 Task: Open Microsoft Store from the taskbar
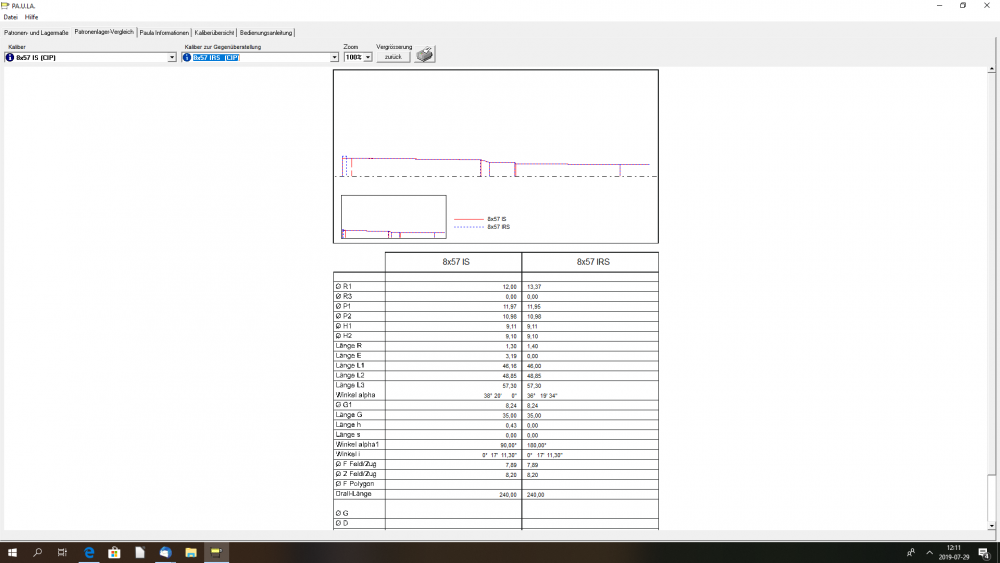pyautogui.click(x=114, y=552)
